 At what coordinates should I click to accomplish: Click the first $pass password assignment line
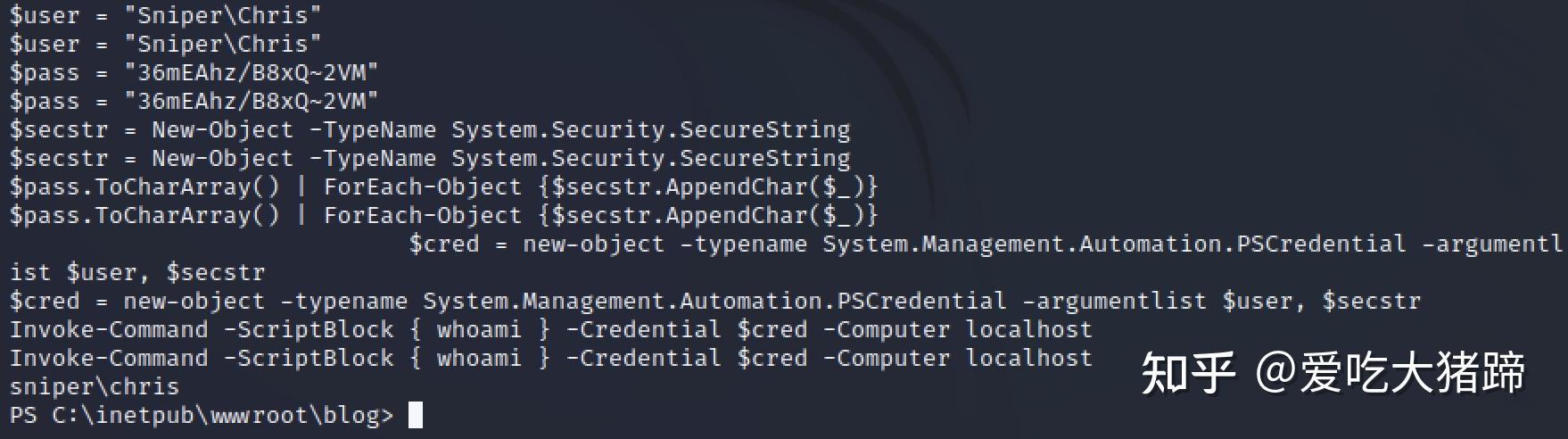[x=194, y=72]
